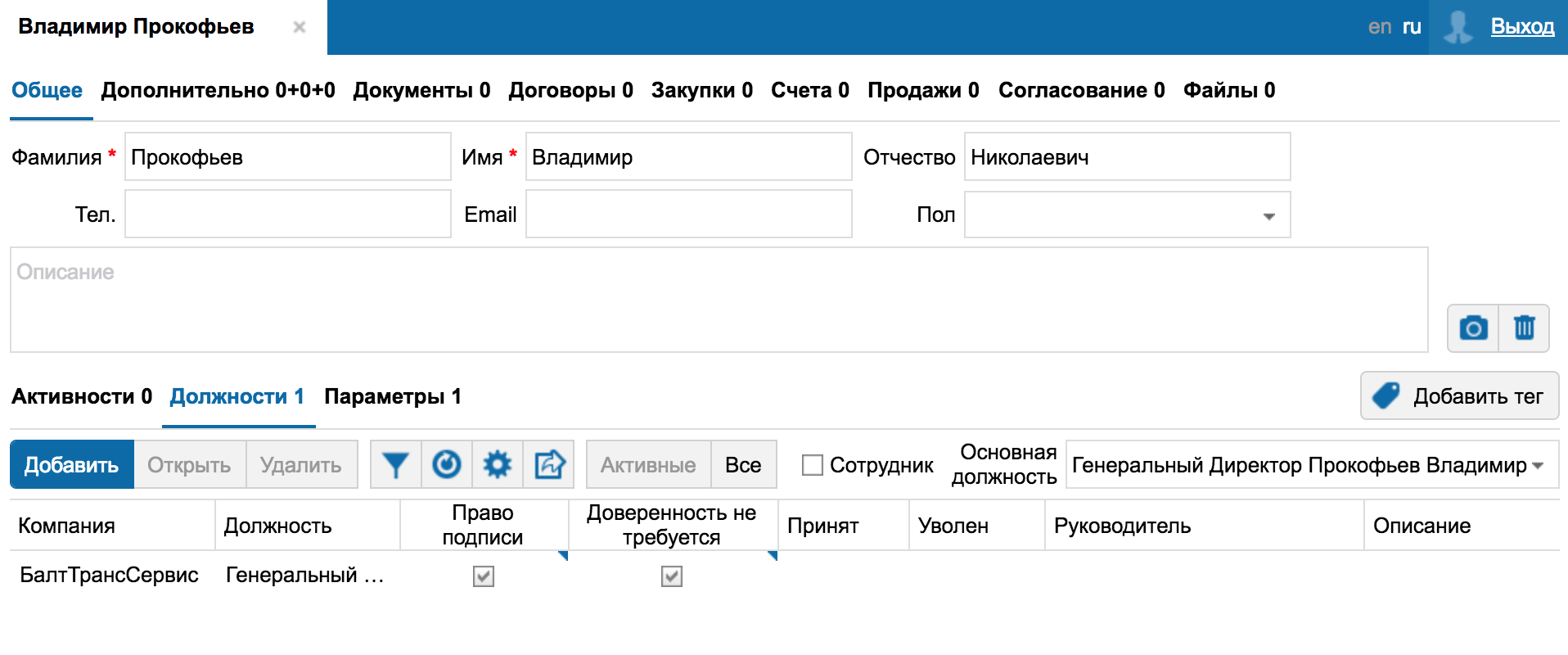Open grid settings gear icon
The height and width of the screenshot is (655, 1568).
(498, 465)
